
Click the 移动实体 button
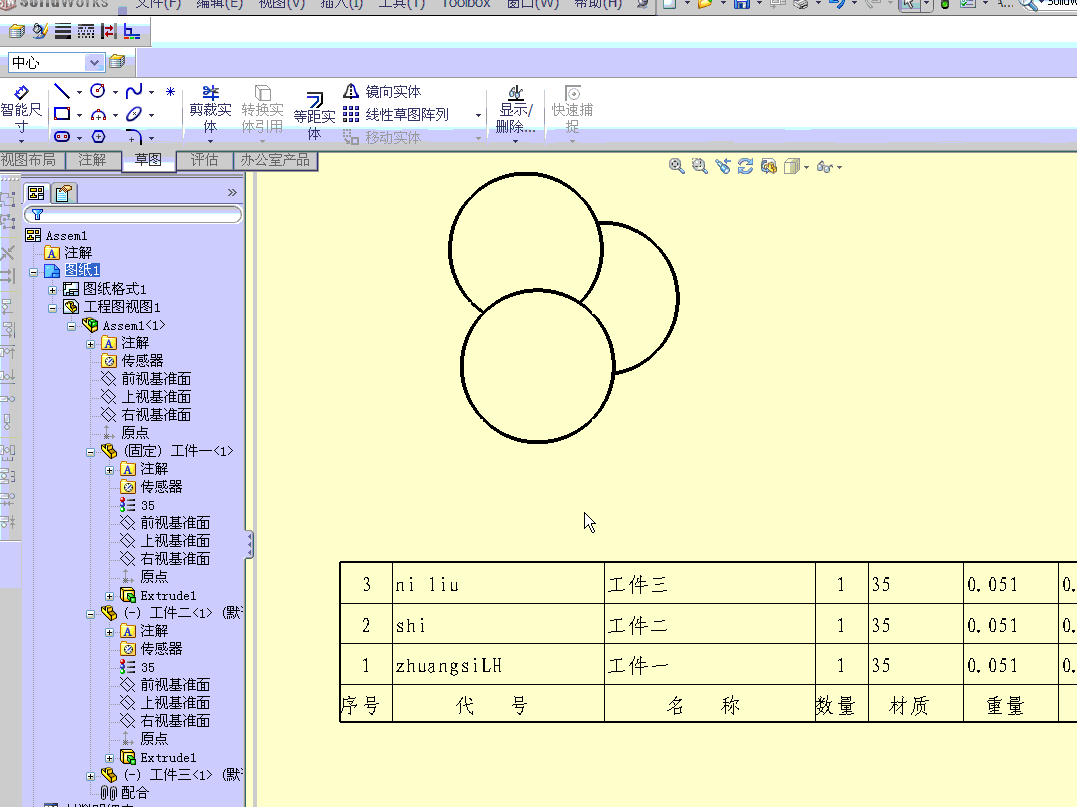pyautogui.click(x=382, y=137)
